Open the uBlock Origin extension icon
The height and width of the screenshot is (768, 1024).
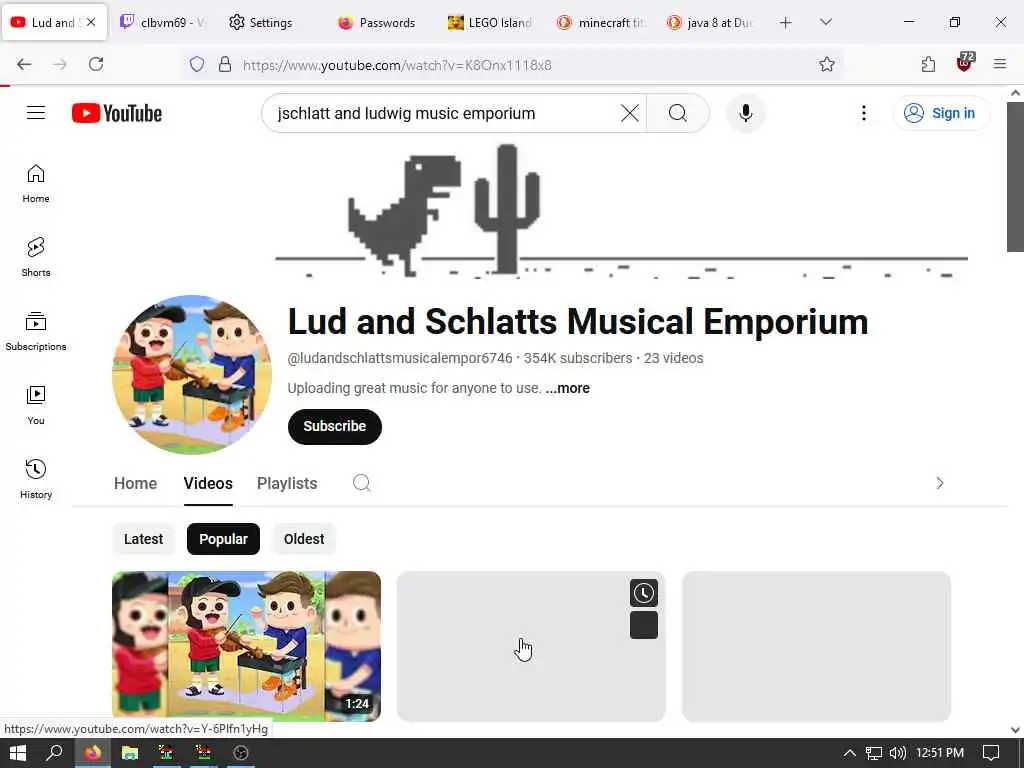965,63
